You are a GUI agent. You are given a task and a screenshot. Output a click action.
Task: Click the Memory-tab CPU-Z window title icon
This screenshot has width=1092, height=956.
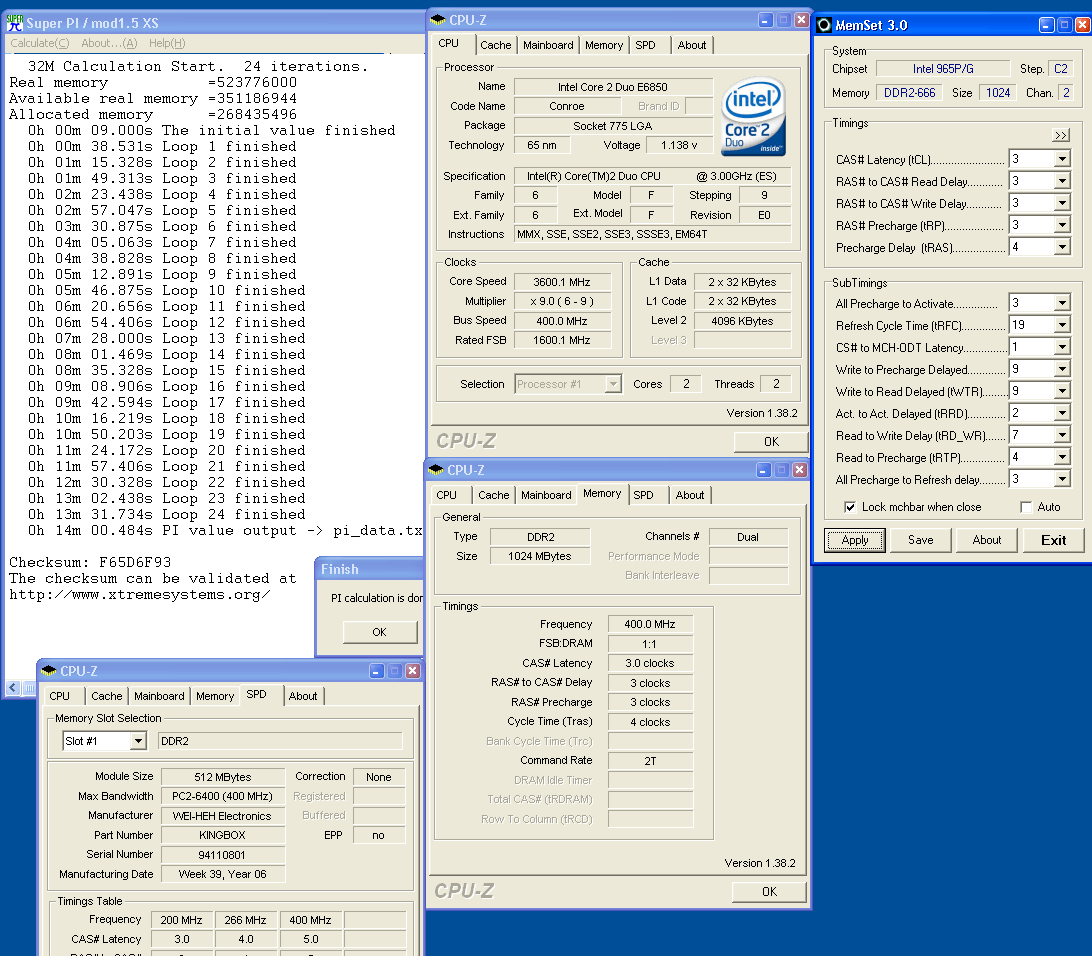pos(436,470)
